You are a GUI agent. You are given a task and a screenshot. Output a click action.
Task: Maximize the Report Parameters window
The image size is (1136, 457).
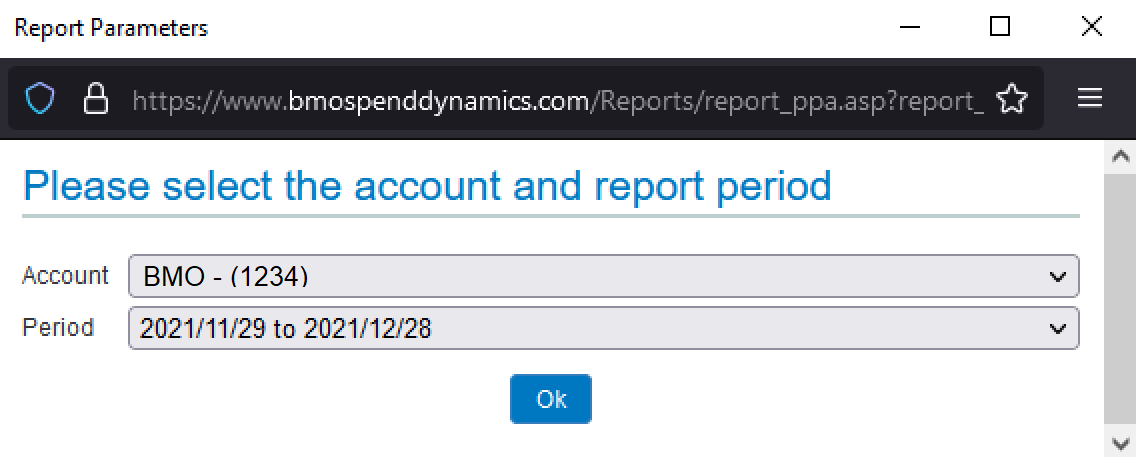tap(1000, 28)
